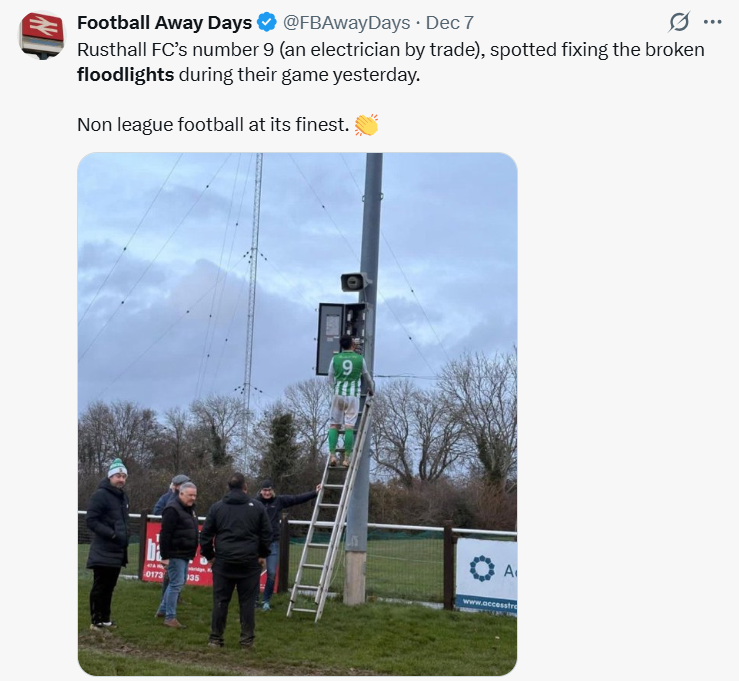This screenshot has height=681, width=739.
Task: Click the blue verified checkmark badge
Action: pos(267,22)
